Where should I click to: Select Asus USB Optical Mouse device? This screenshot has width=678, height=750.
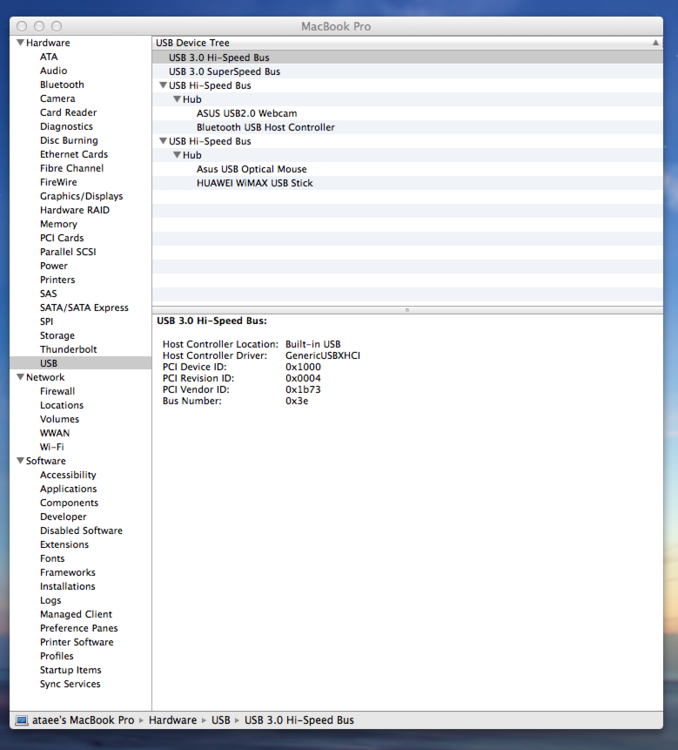252,169
